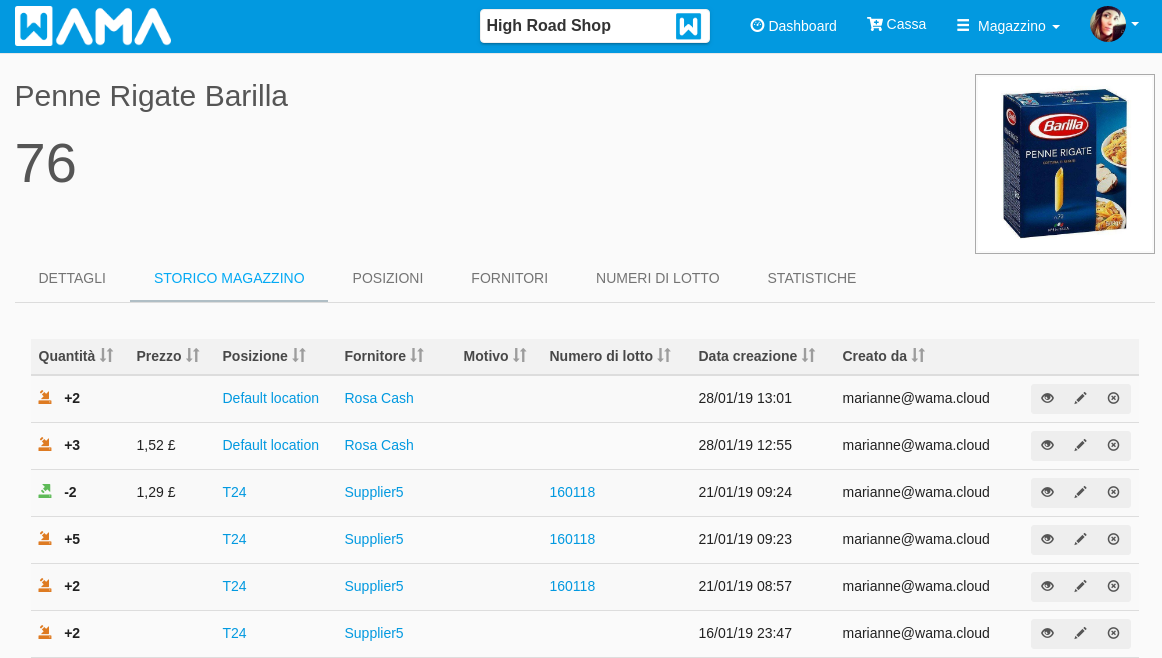This screenshot has height=658, width=1162.
Task: Click the WAMA logo
Action: click(x=93, y=26)
